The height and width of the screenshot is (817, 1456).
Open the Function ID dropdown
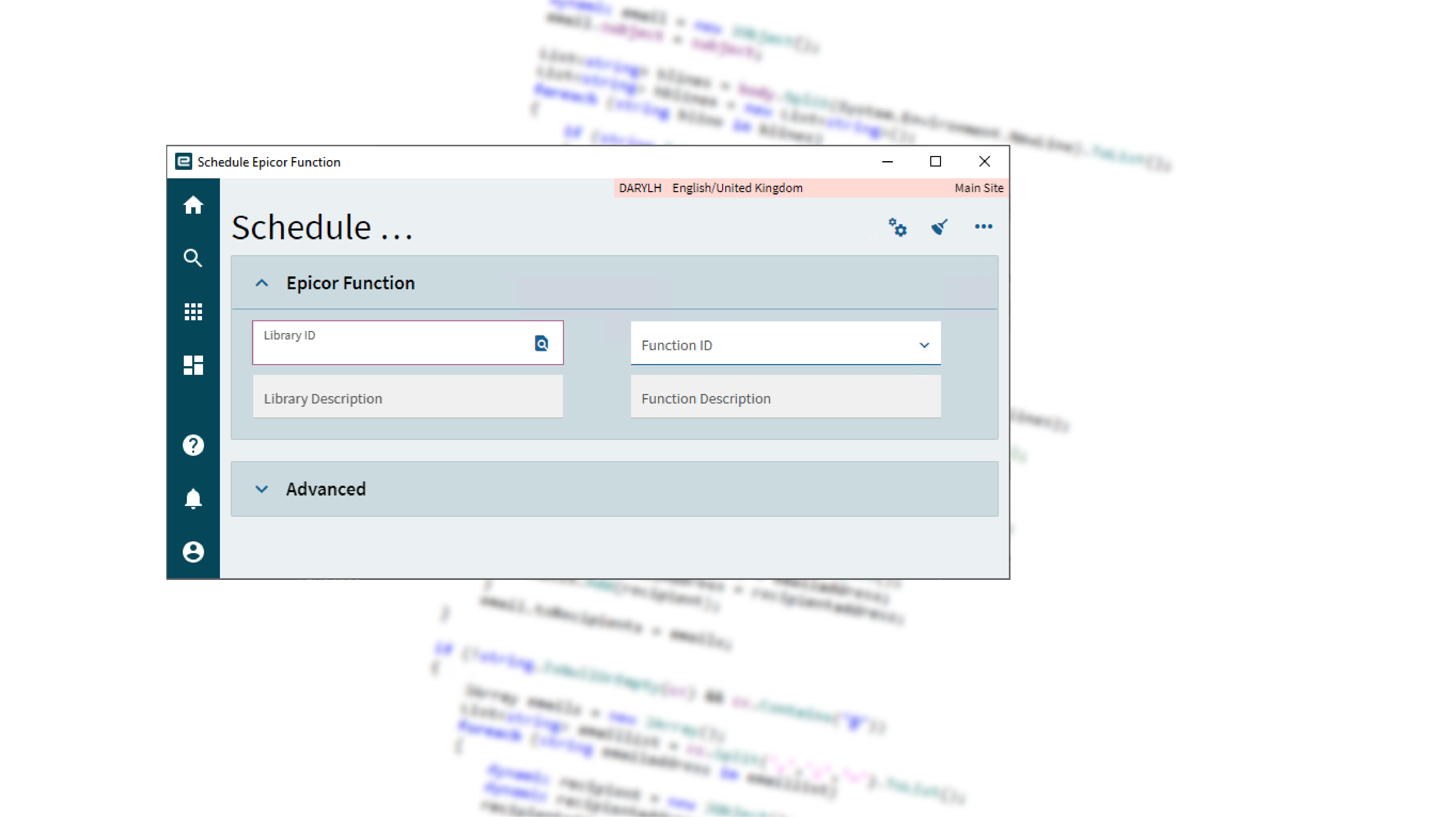[924, 345]
